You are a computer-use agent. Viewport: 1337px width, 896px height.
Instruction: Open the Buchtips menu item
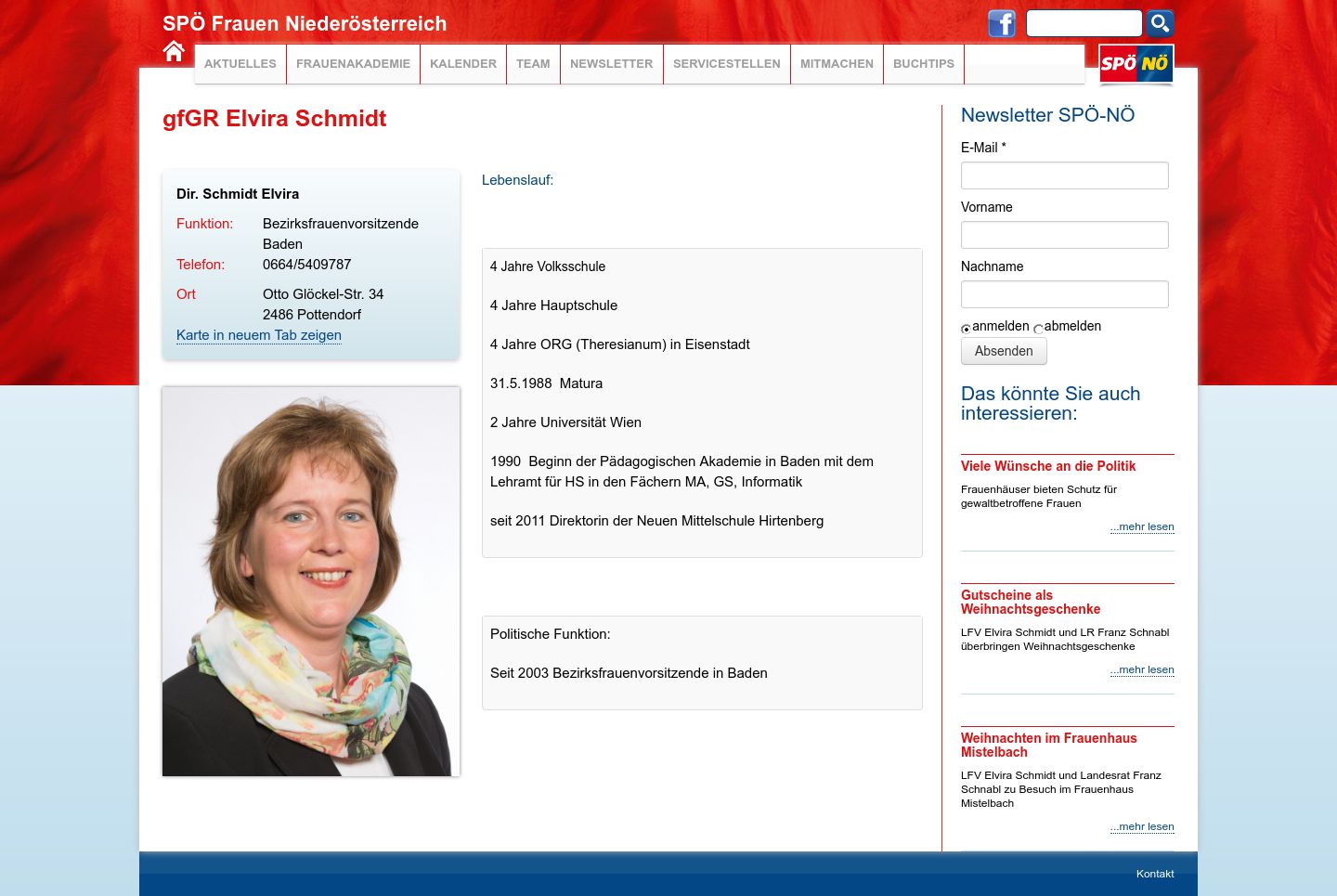tap(924, 64)
